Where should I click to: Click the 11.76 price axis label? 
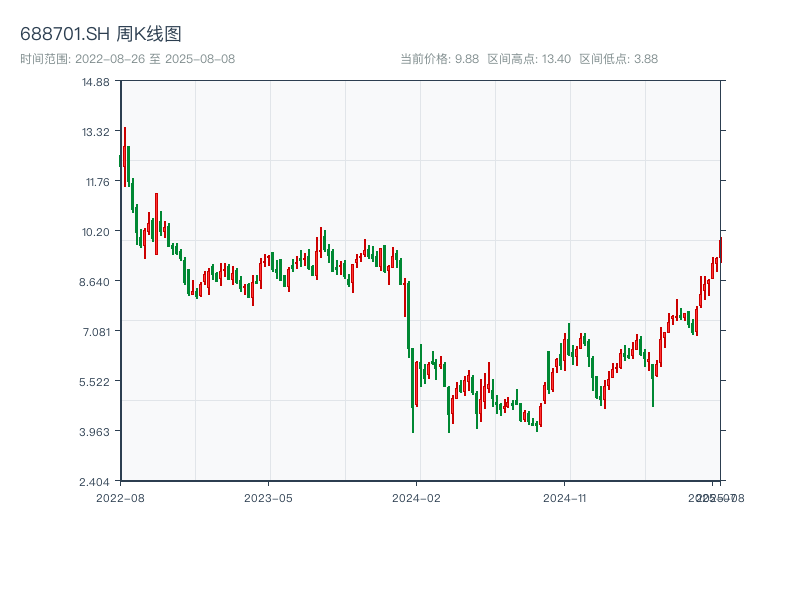point(96,182)
